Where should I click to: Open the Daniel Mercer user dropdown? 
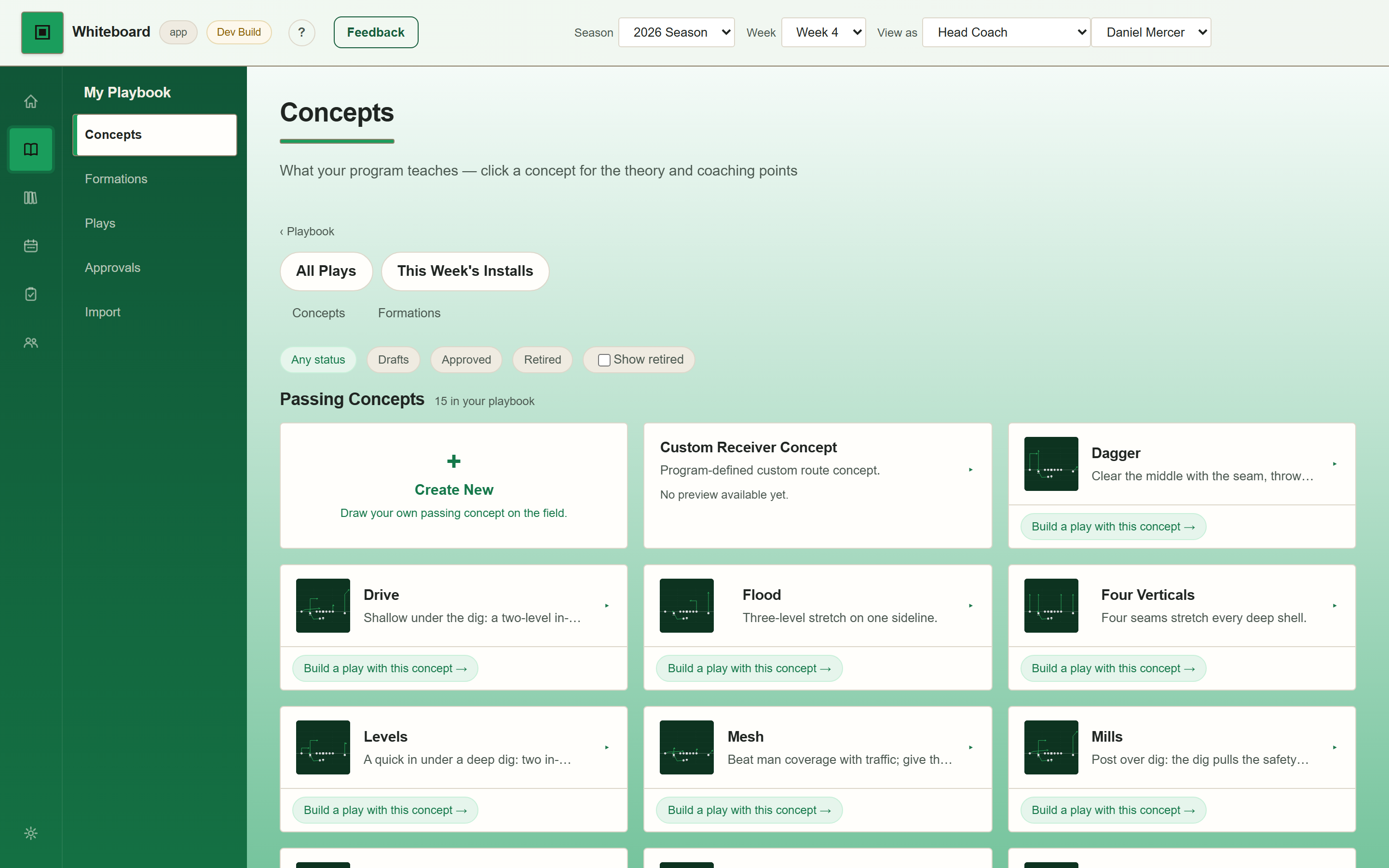1151,32
